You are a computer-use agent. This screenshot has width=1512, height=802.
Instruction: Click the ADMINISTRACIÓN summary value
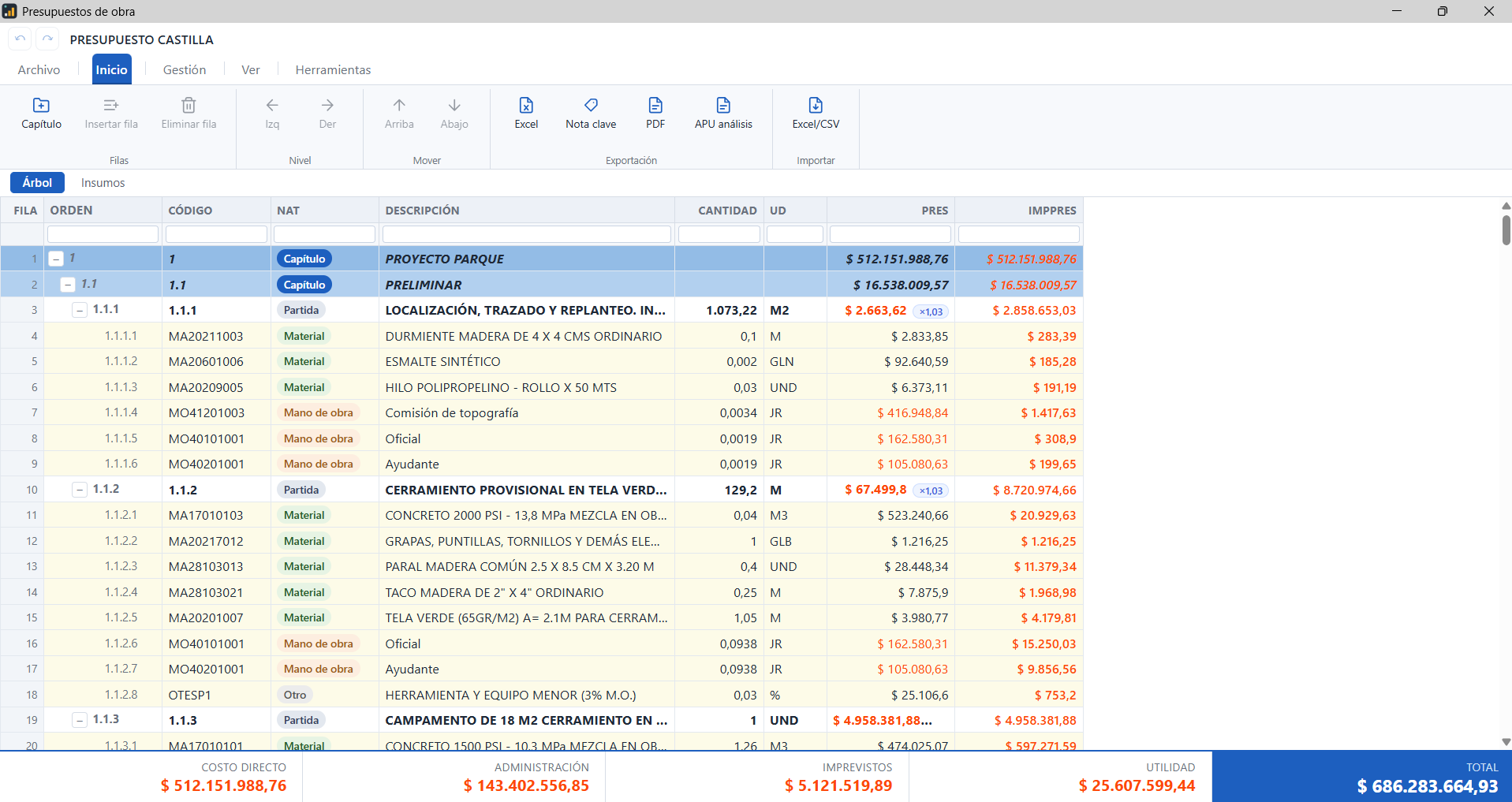(526, 785)
